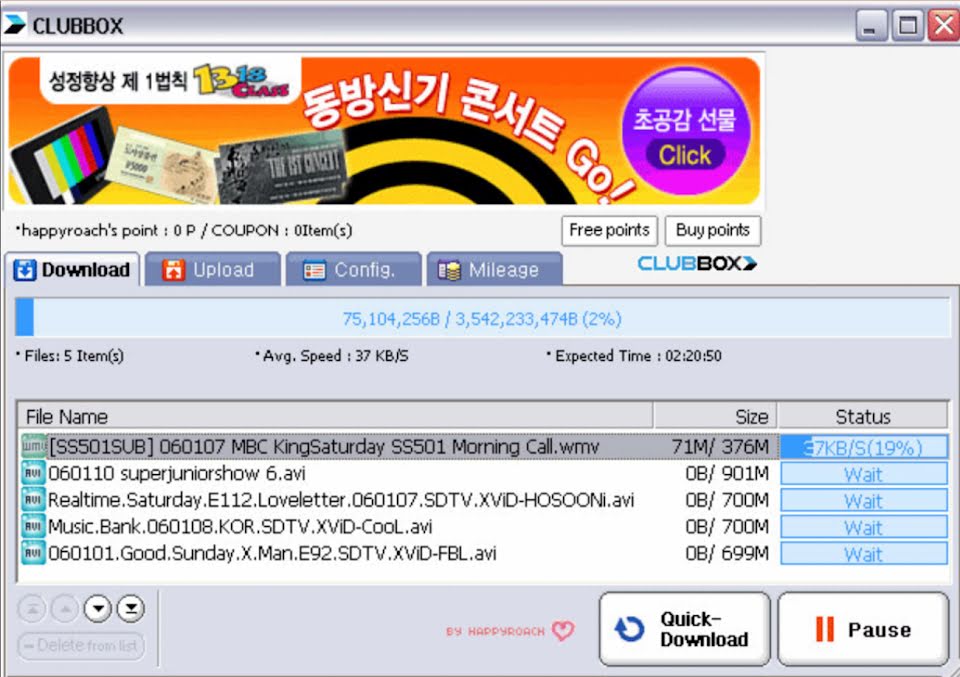Viewport: 960px width, 677px height.
Task: Click the AVI icon of Realtime.Saturday Loveletter file
Action: tap(34, 500)
